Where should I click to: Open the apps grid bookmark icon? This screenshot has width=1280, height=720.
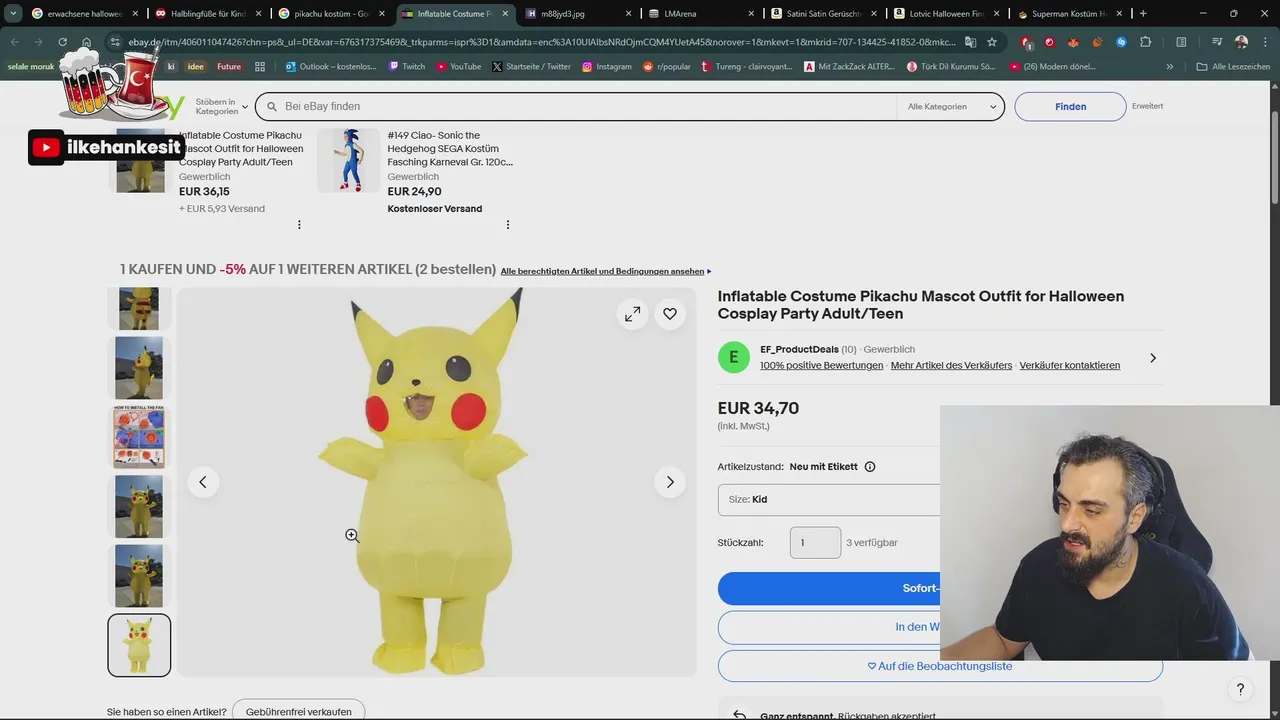click(x=260, y=66)
